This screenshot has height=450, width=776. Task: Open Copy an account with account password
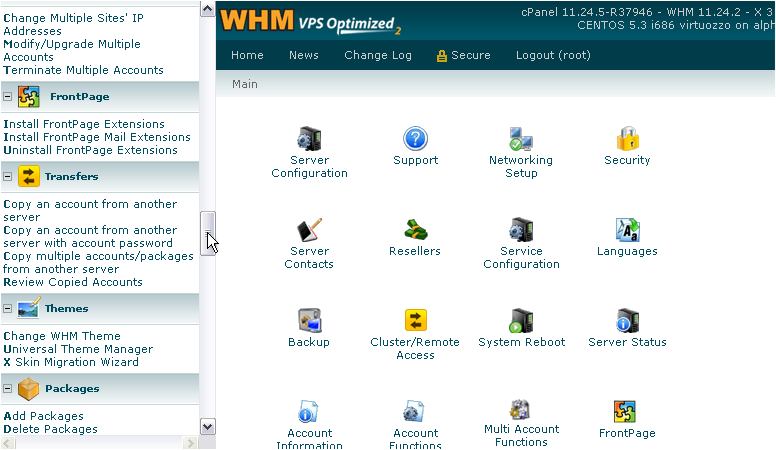90,237
